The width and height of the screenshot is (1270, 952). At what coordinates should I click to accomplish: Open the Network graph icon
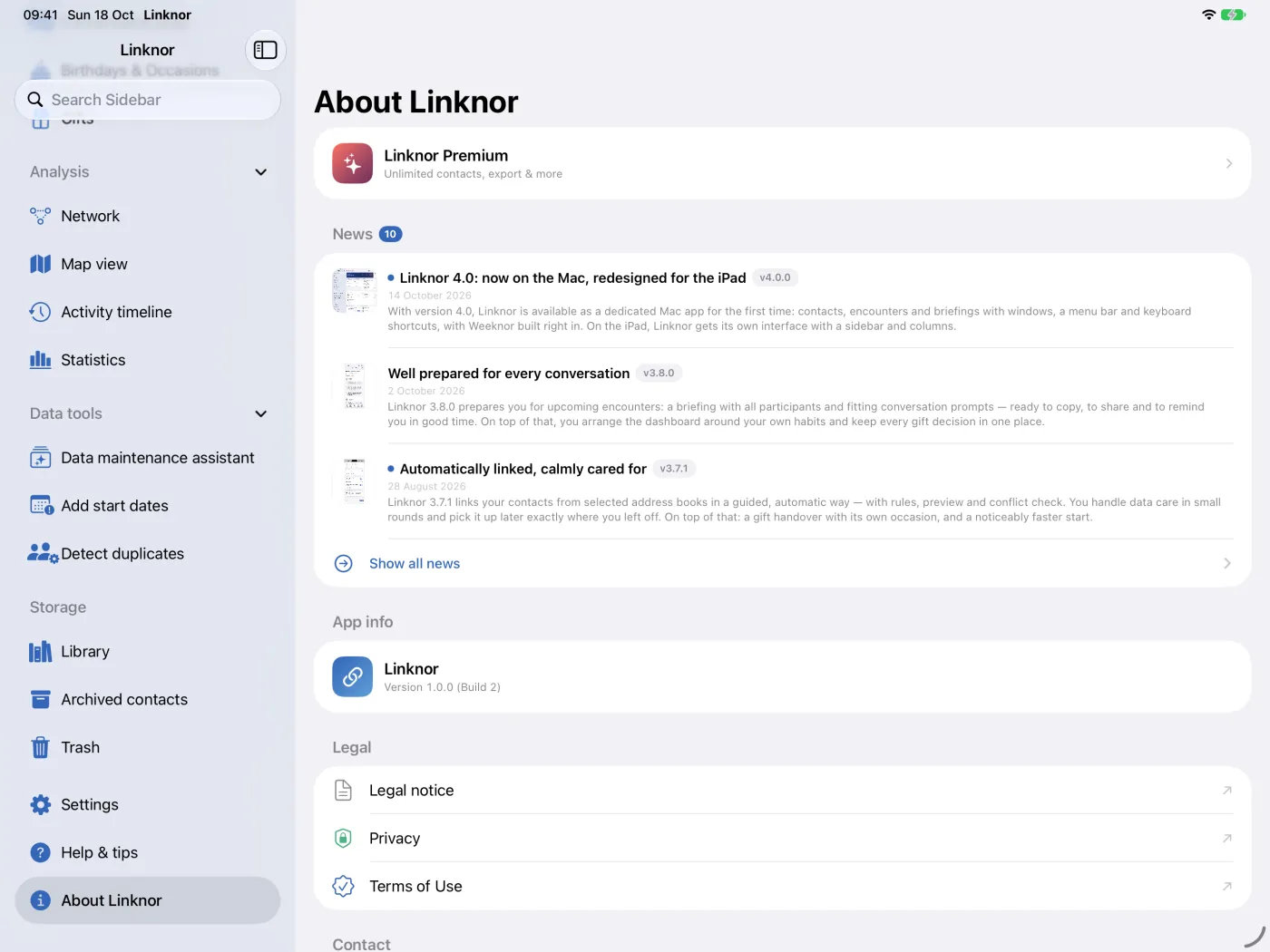pyautogui.click(x=40, y=216)
